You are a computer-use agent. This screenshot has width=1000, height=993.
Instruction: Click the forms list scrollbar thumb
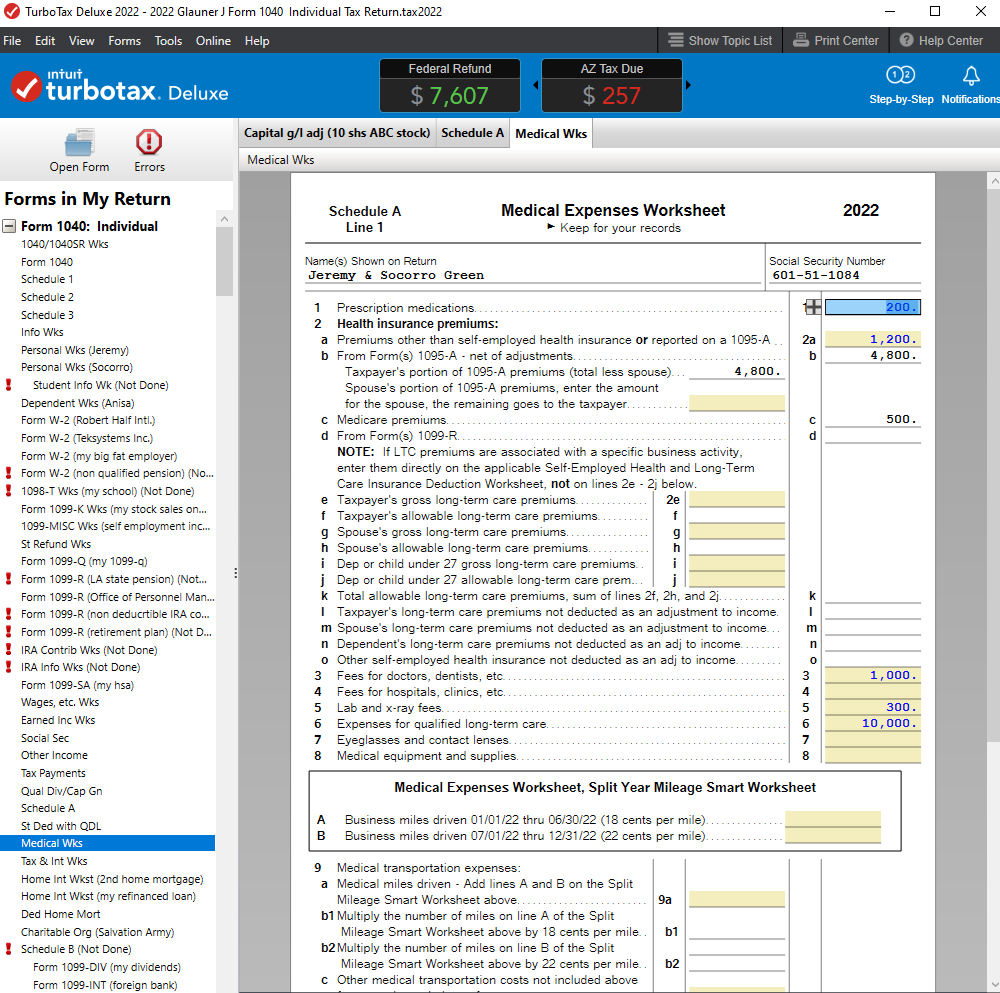pyautogui.click(x=224, y=261)
